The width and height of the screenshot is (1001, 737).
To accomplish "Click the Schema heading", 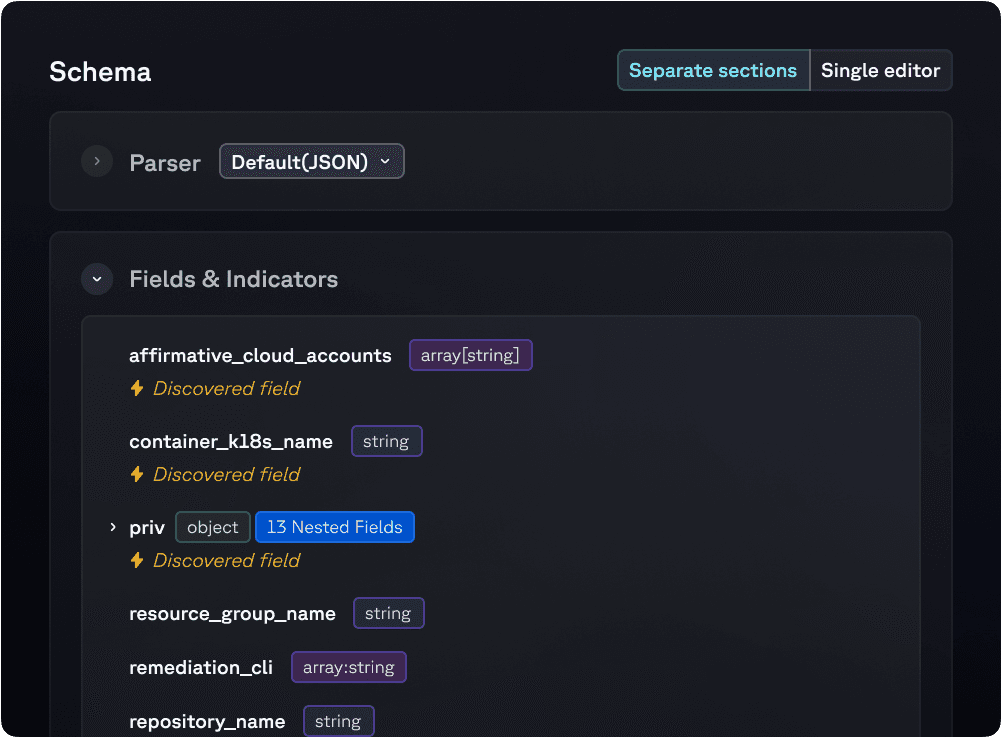I will point(100,72).
